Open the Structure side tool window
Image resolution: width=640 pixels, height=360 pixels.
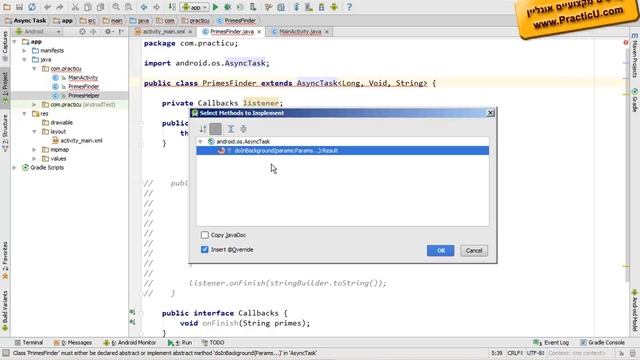(x=5, y=133)
